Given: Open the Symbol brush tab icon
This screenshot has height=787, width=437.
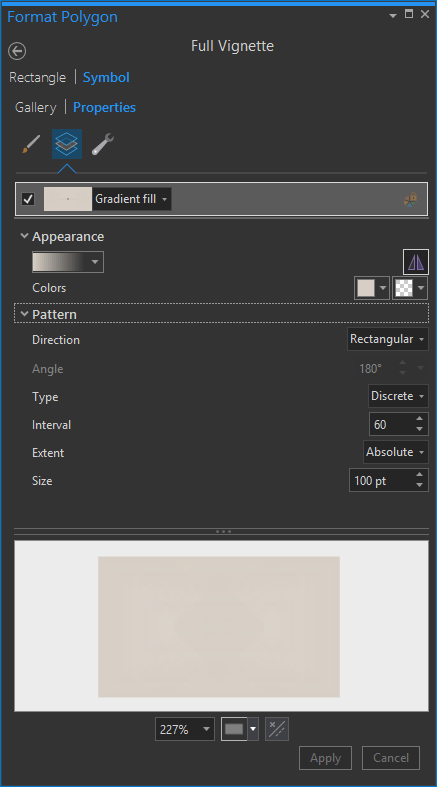Looking at the screenshot, I should tap(31, 144).
